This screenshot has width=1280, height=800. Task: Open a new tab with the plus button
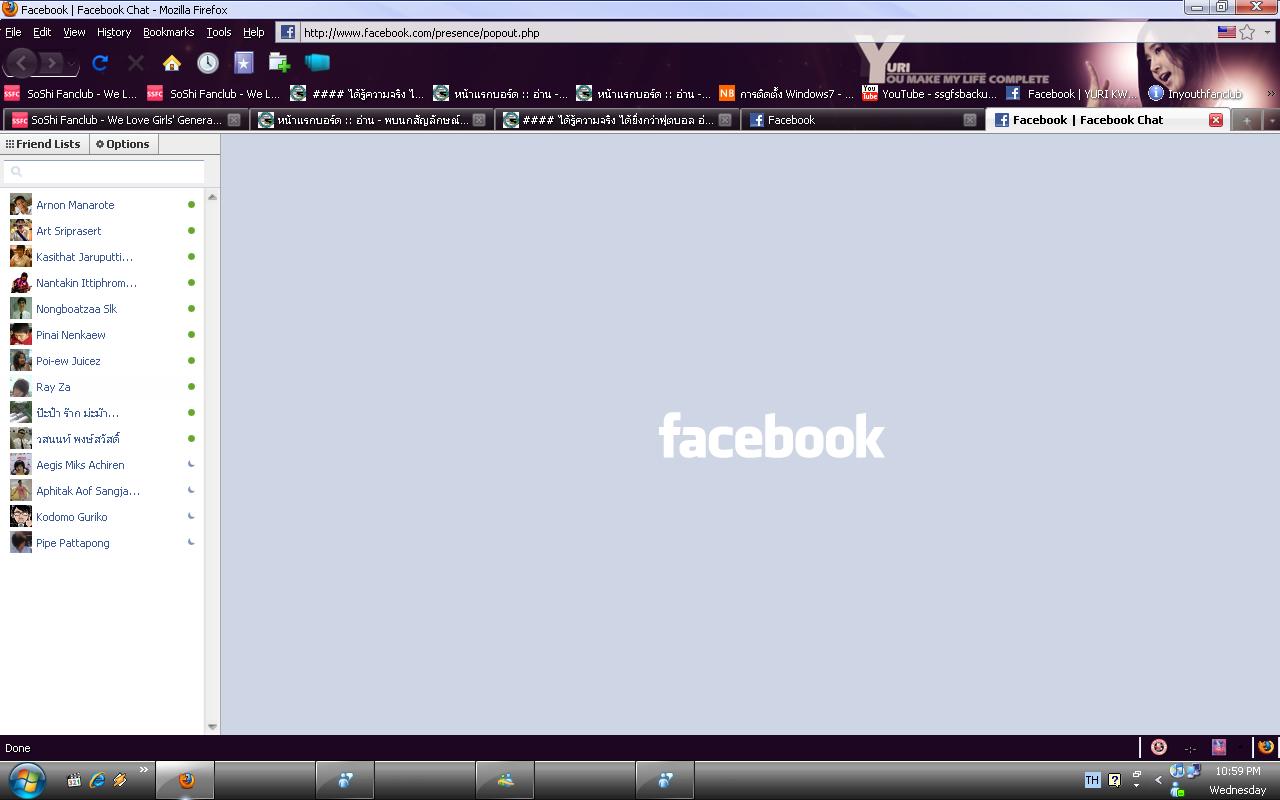pyautogui.click(x=1246, y=120)
